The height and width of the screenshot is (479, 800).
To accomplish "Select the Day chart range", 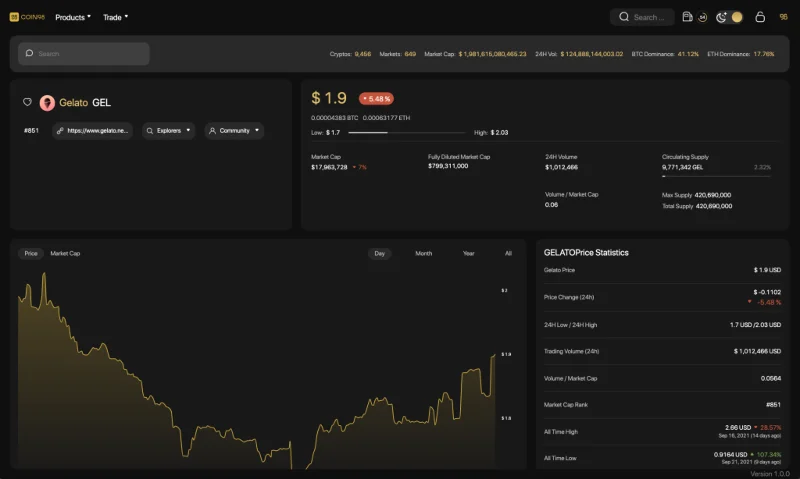I will 380,254.
